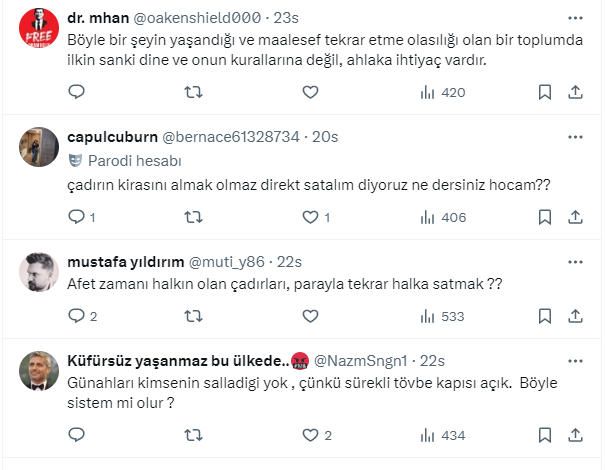Open more options on mustafa yıldırım's tweet
This screenshot has height=470, width=605.
[575, 261]
